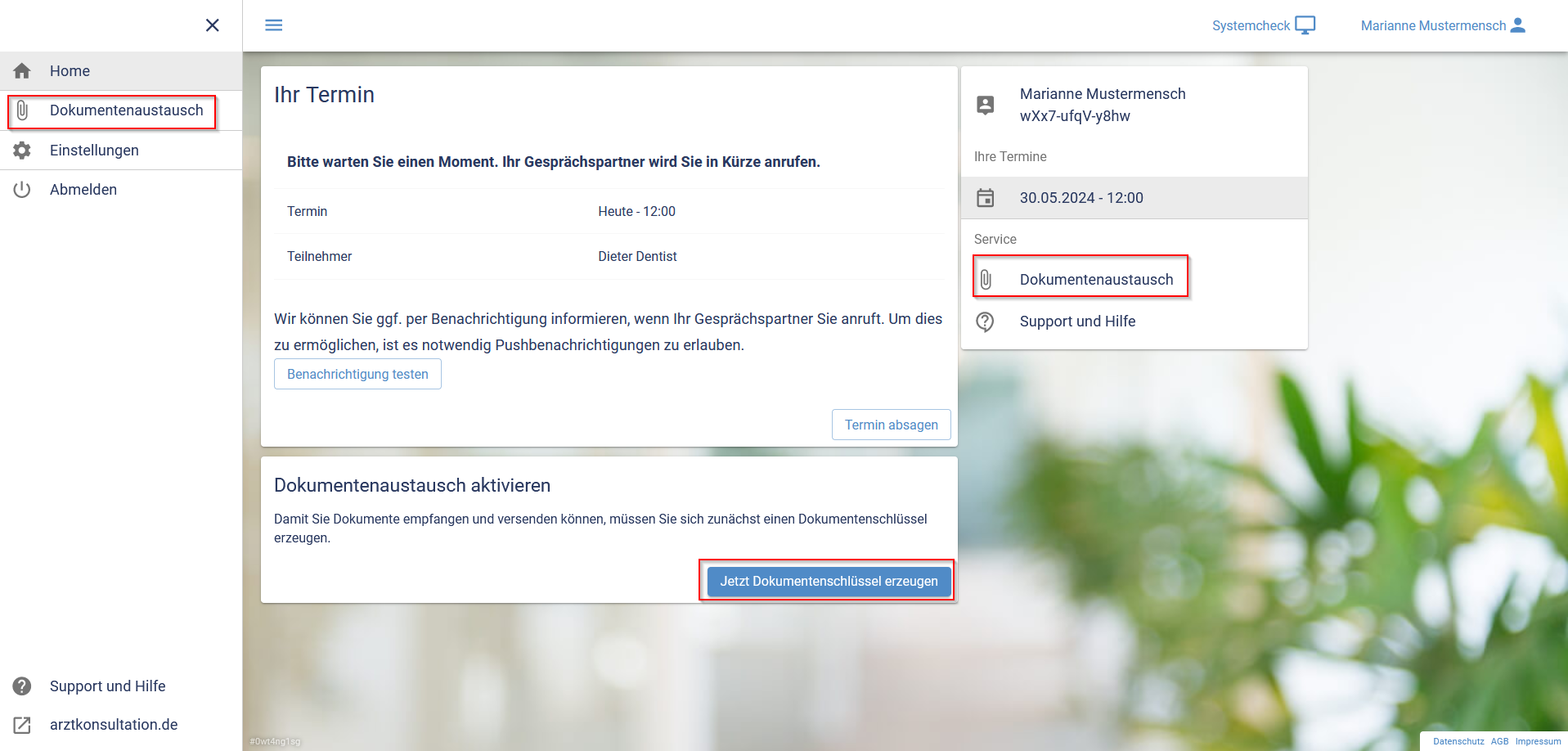Image resolution: width=1568 pixels, height=751 pixels.
Task: Open Einstellungen via the gear icon
Action: 22,151
